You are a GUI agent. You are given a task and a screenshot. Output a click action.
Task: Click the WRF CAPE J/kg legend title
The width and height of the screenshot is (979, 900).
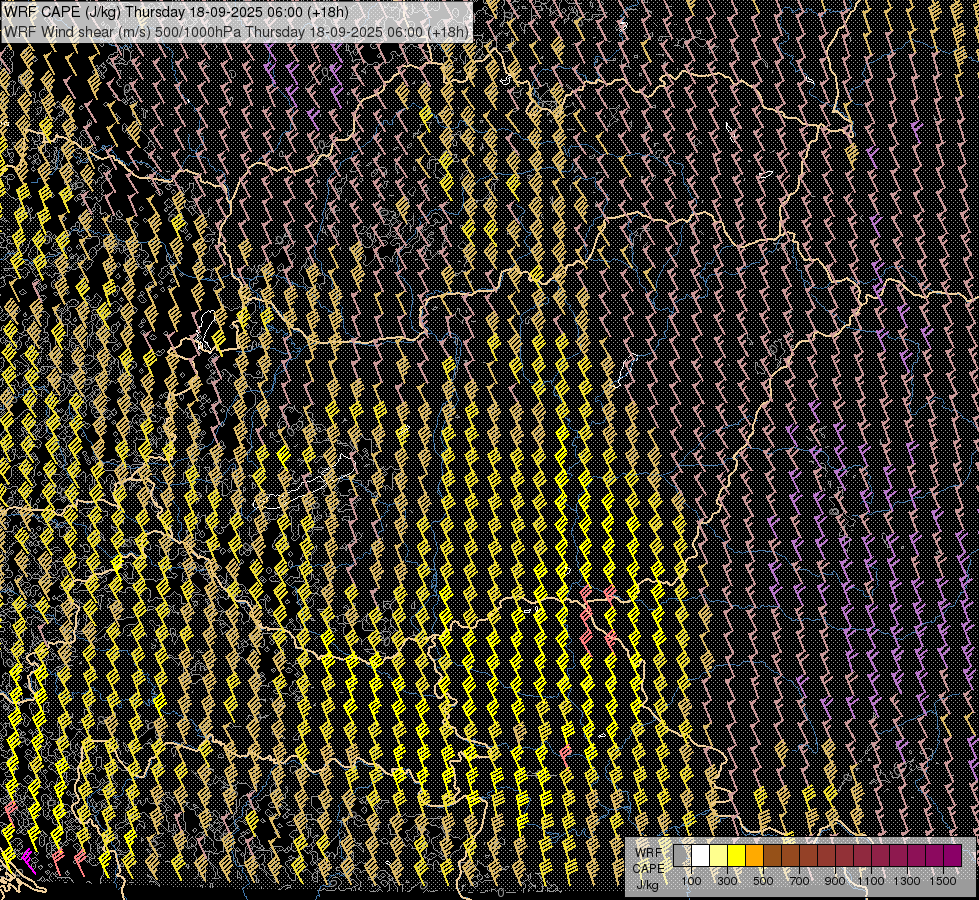point(649,868)
